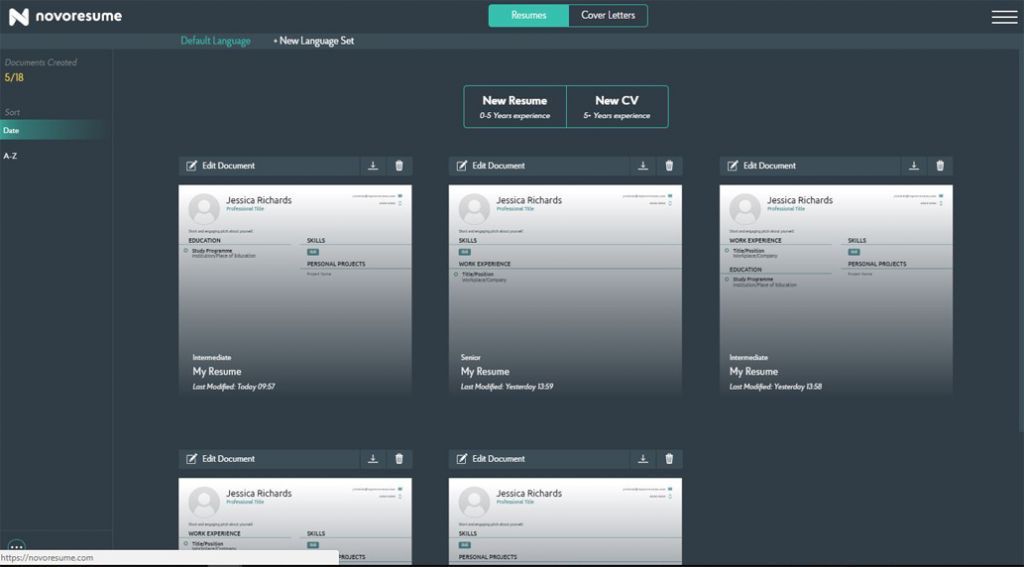Delete the resume modified Yesterday 13:58
The width and height of the screenshot is (1024, 567).
[x=940, y=166]
